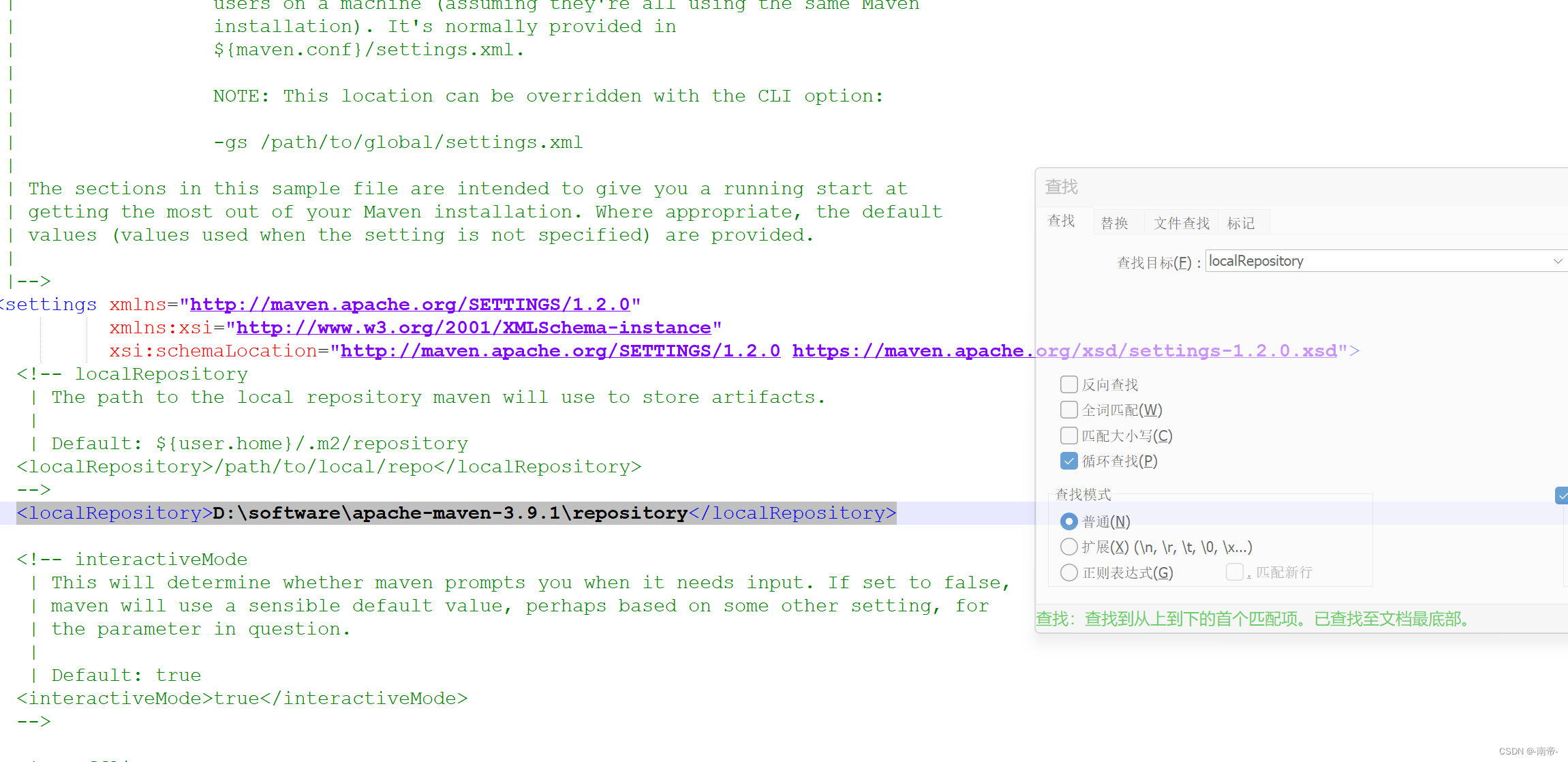
Task: Uncheck the 循环查找 checkbox
Action: pyautogui.click(x=1069, y=461)
